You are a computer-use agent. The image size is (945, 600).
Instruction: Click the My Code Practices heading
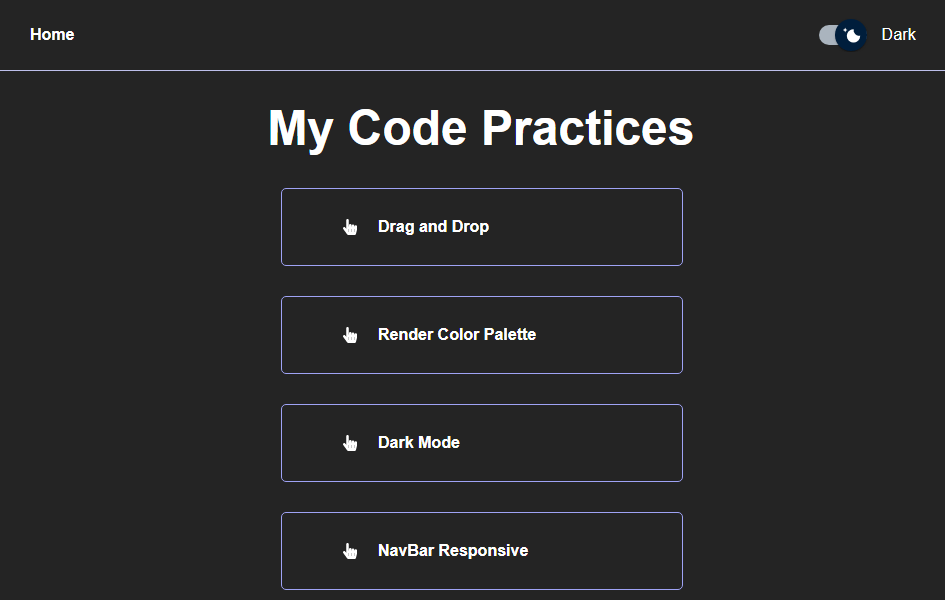click(x=480, y=127)
